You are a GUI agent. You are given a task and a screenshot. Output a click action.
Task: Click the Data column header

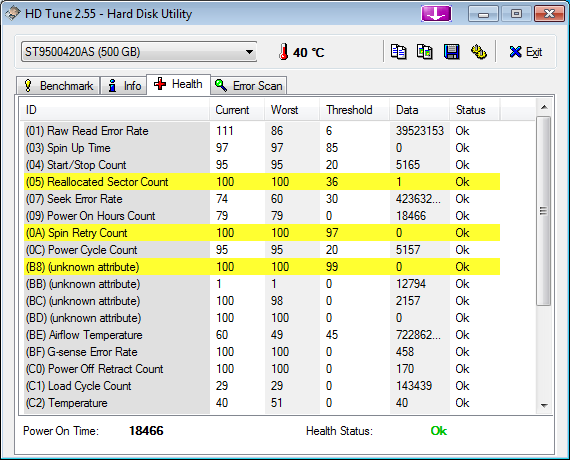point(419,110)
